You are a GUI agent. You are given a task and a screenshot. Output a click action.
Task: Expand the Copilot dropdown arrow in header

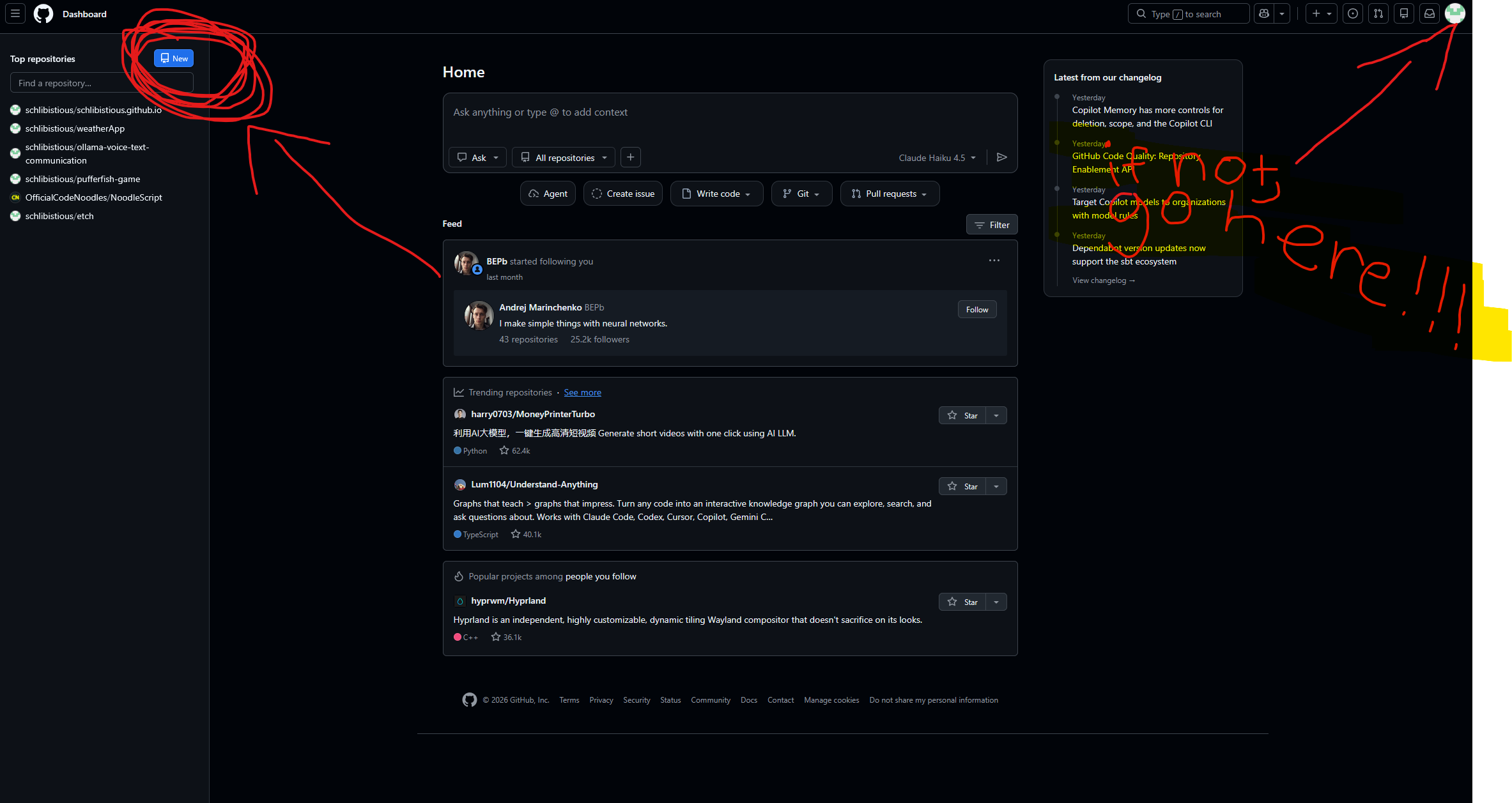1282,13
